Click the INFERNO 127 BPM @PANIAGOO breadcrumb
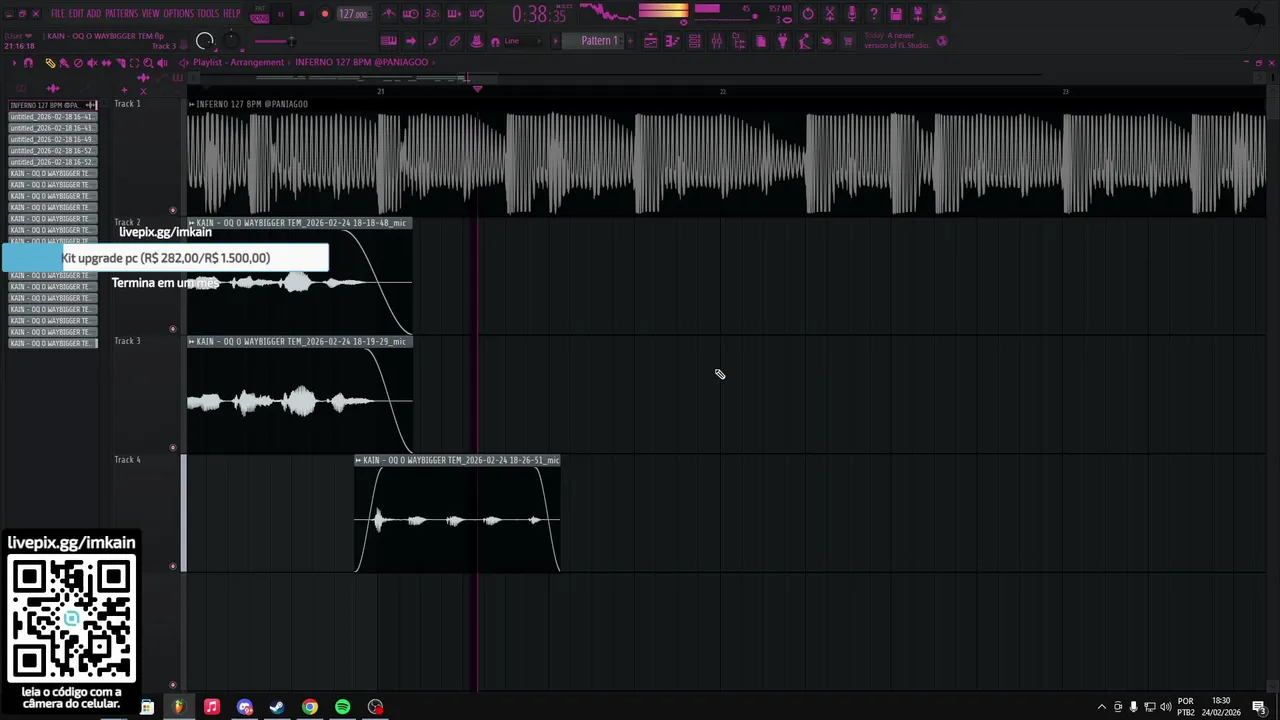1280x720 pixels. (x=361, y=62)
